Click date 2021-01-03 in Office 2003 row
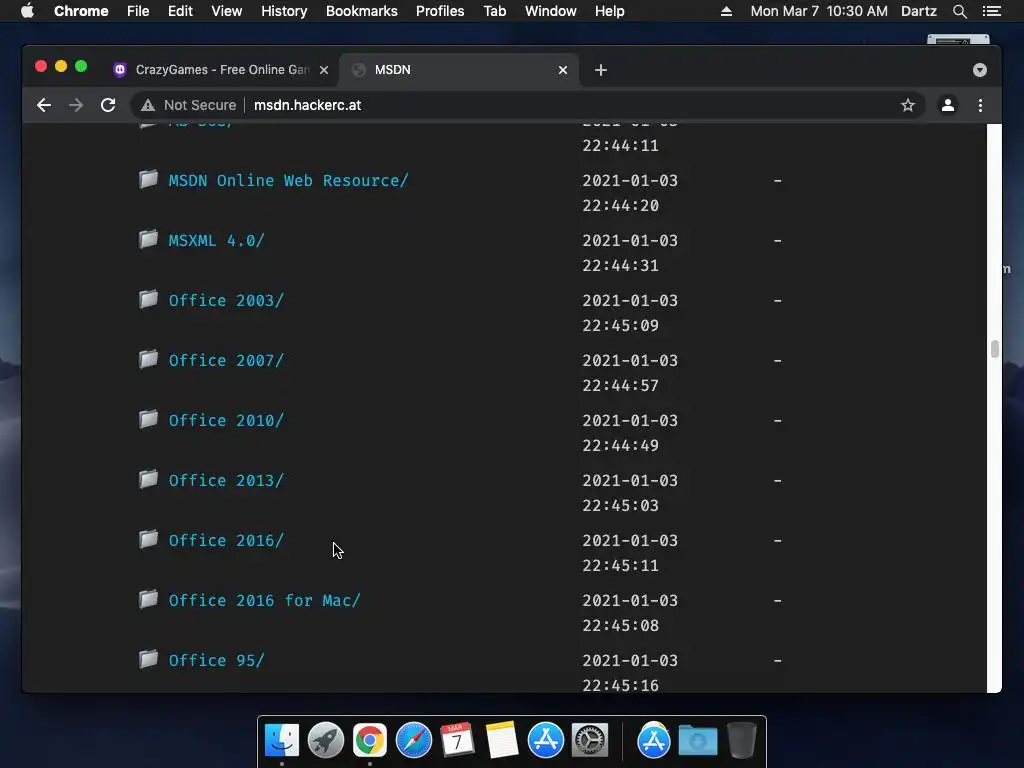The height and width of the screenshot is (768, 1024). pyautogui.click(x=630, y=301)
